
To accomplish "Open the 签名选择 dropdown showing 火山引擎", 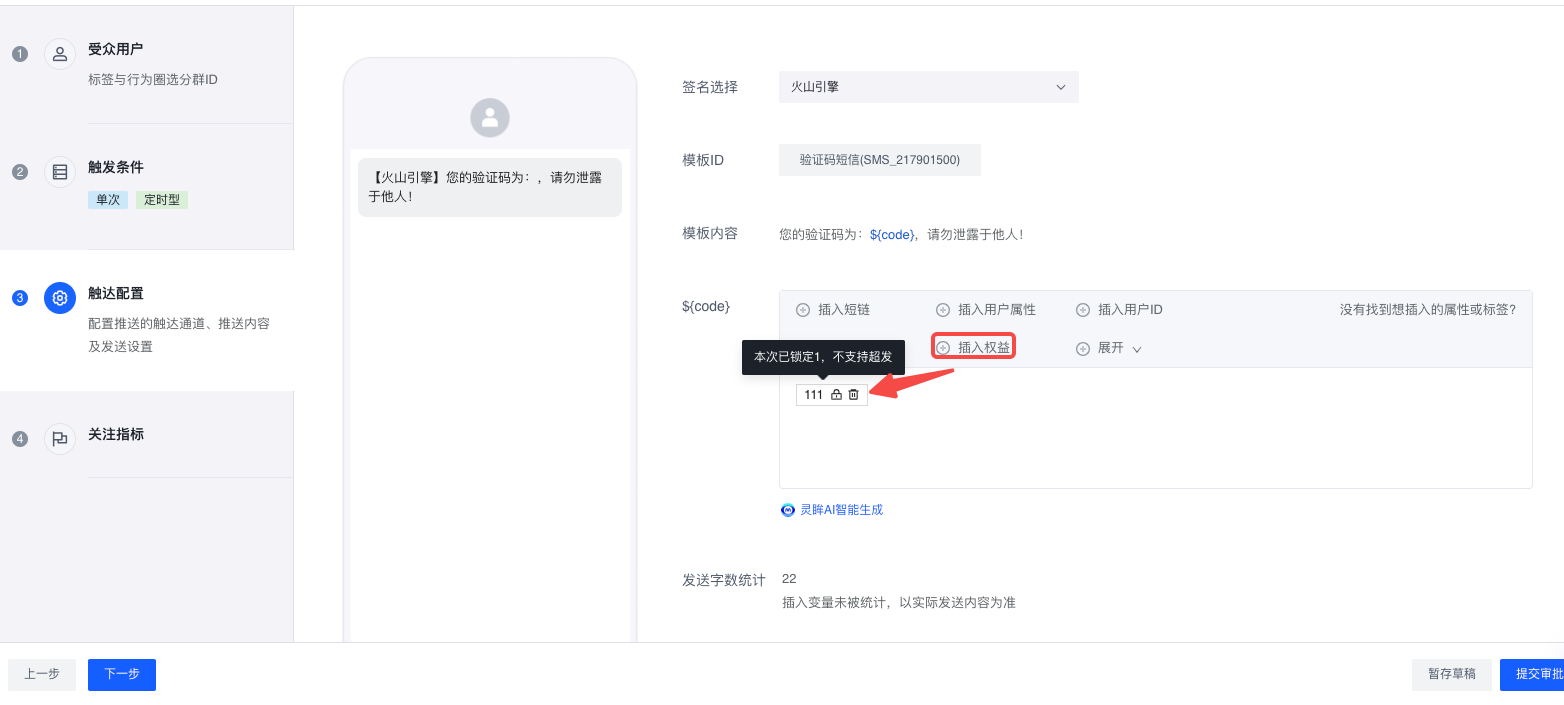I will click(928, 87).
